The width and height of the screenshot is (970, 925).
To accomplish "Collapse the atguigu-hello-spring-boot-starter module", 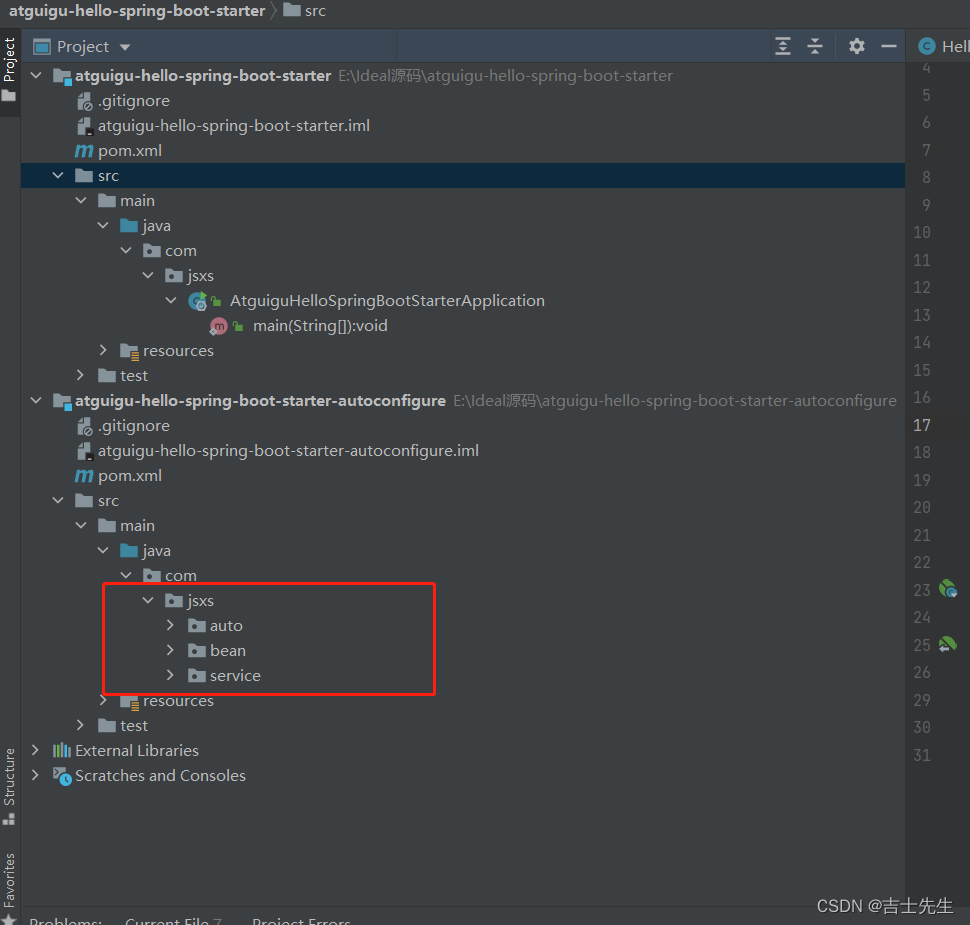I will click(x=36, y=75).
